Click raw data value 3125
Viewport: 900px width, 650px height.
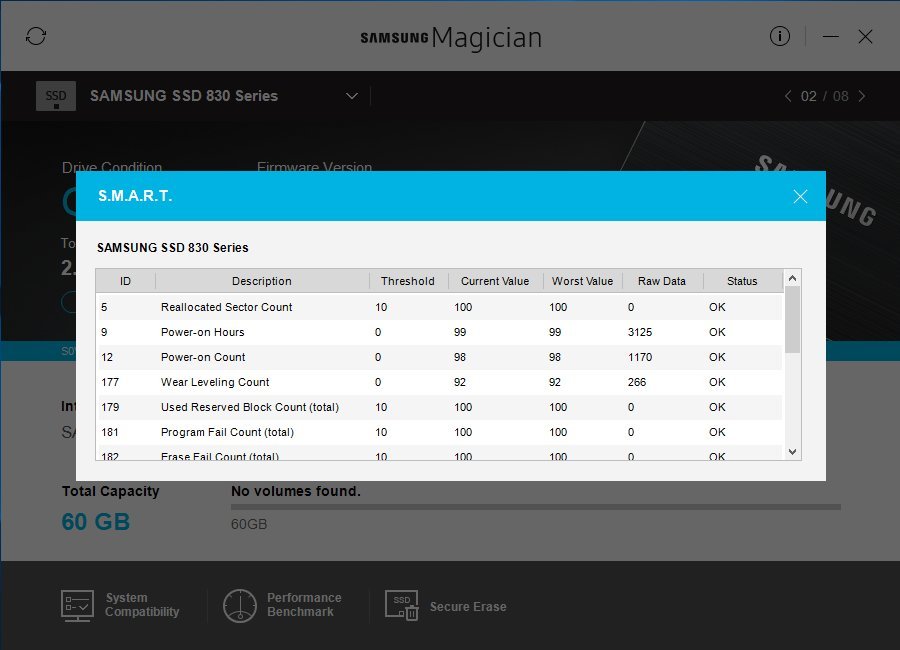point(640,332)
